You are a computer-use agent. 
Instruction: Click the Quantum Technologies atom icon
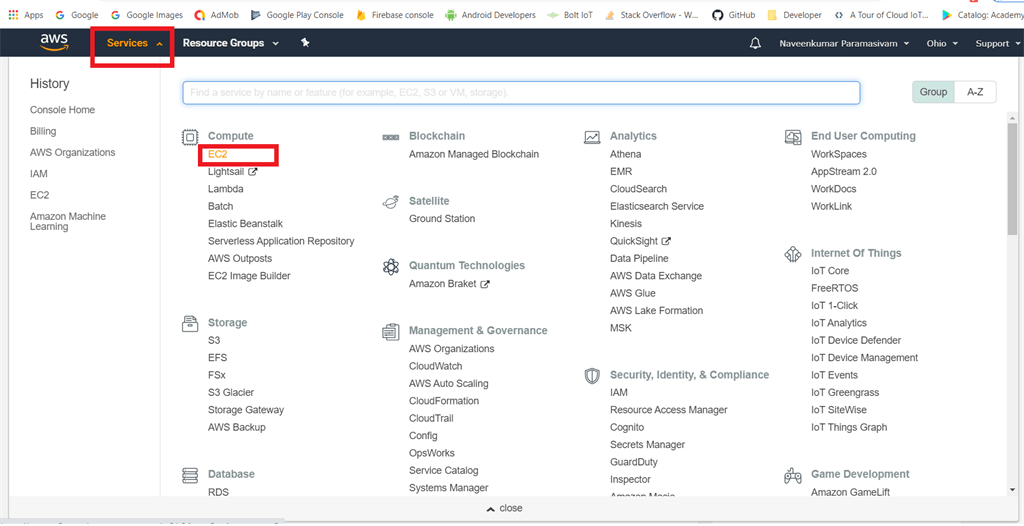(391, 267)
